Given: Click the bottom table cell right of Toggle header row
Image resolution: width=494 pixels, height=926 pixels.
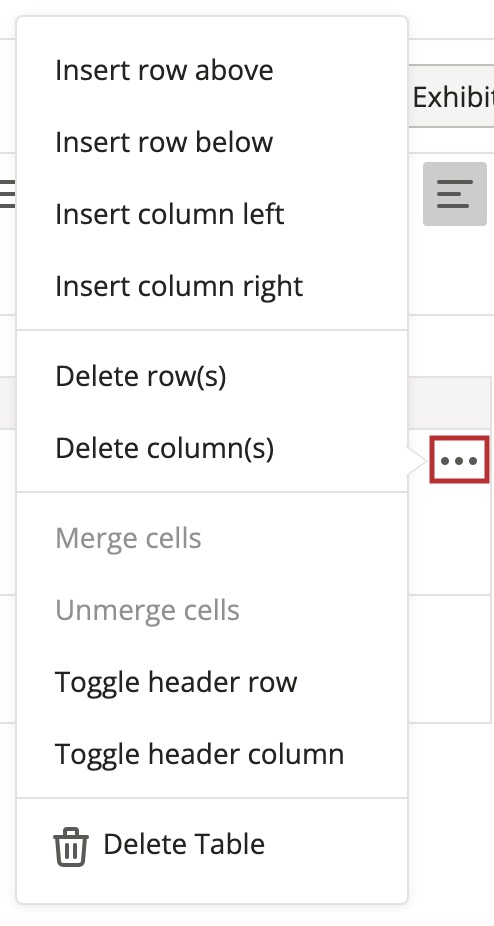Looking at the screenshot, I should pos(449,658).
